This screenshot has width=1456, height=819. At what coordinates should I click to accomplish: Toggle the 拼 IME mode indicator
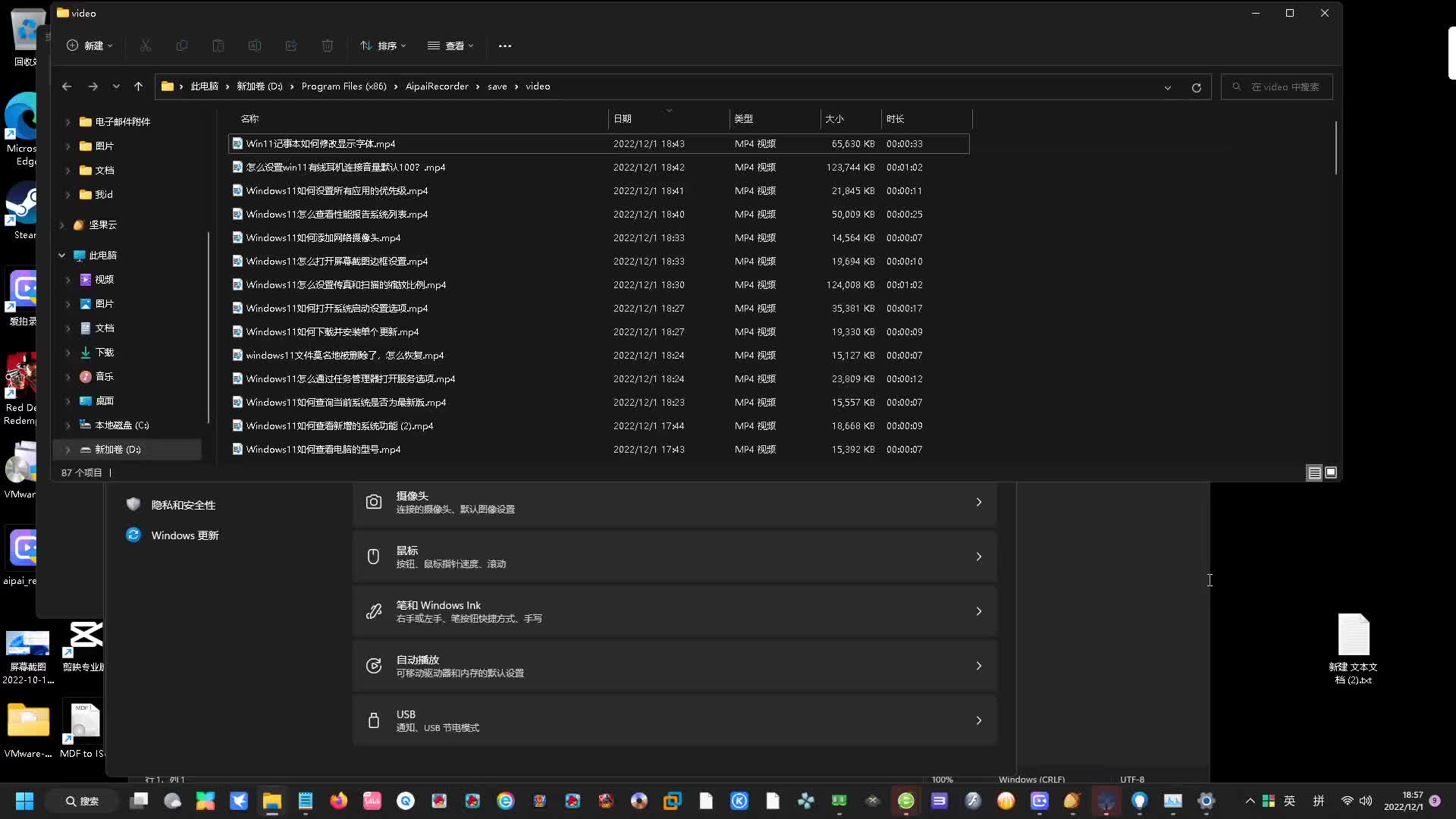(x=1319, y=801)
